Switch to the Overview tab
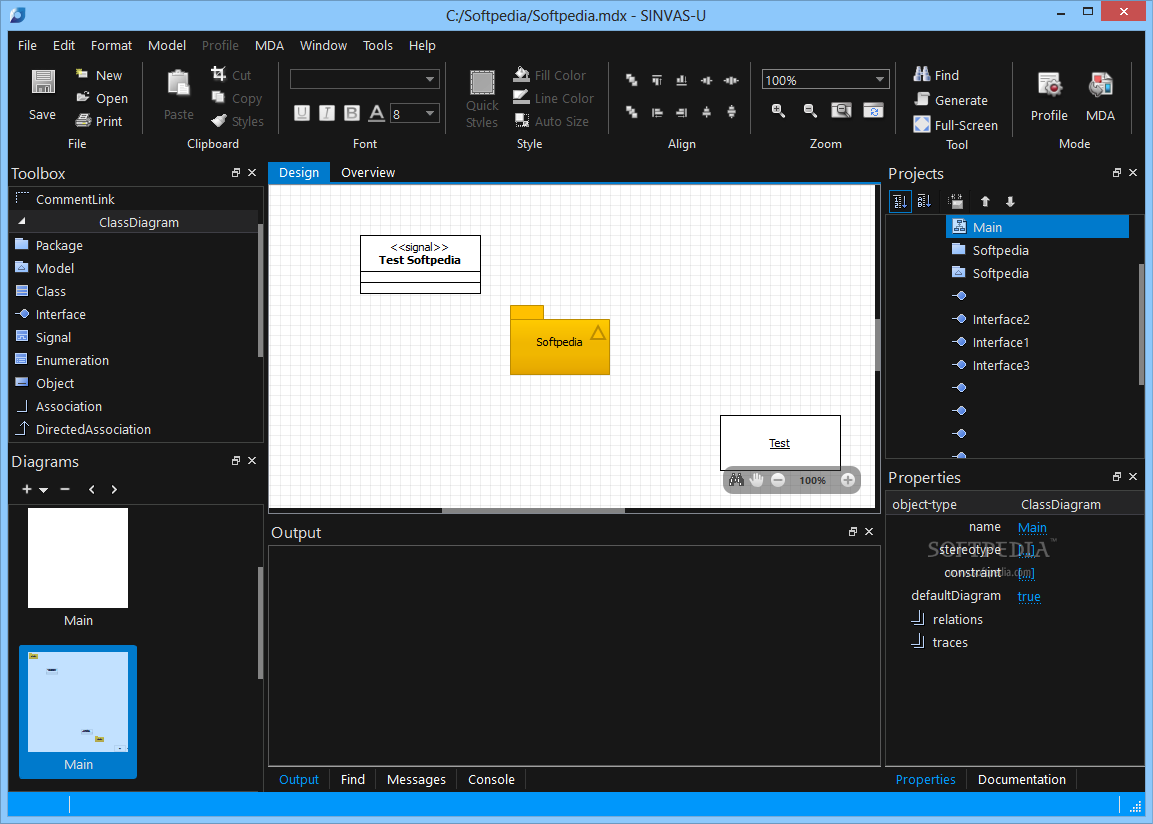Image resolution: width=1153 pixels, height=824 pixels. pyautogui.click(x=368, y=173)
